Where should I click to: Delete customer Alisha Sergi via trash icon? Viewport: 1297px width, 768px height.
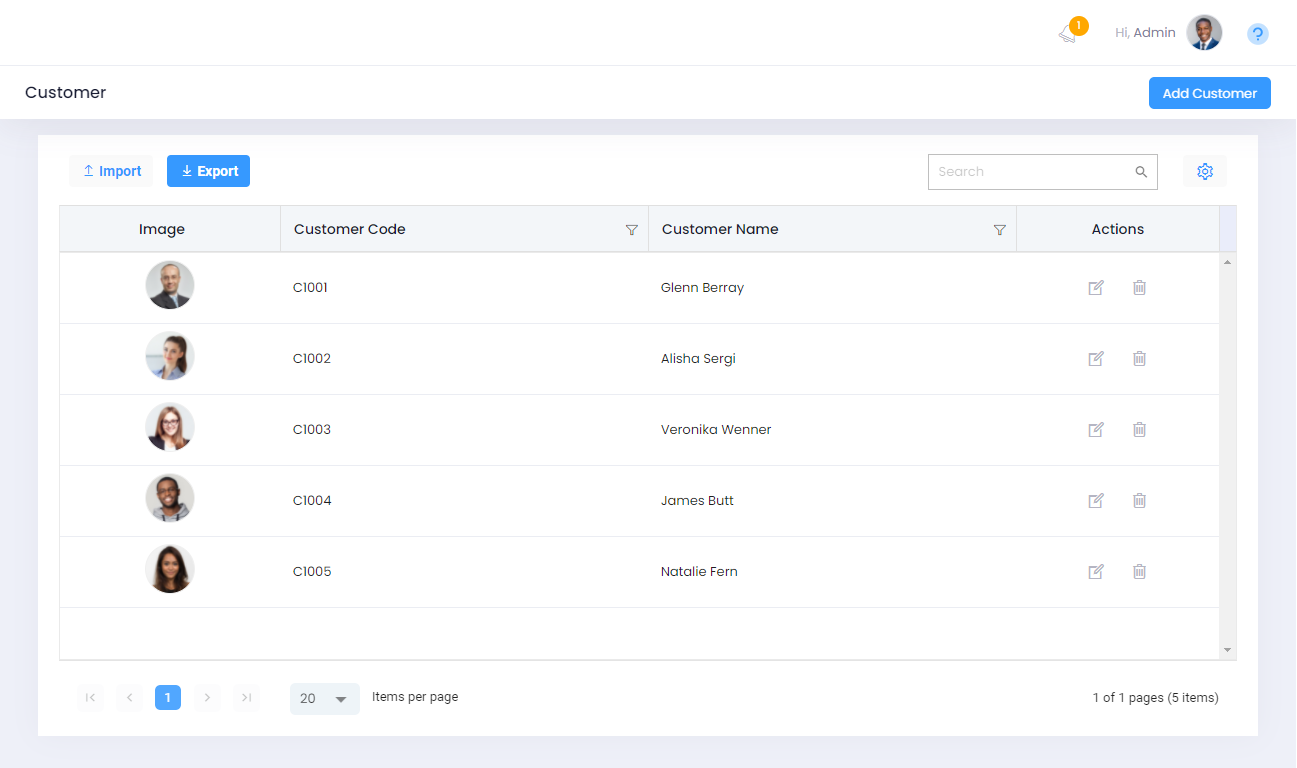coord(1139,359)
